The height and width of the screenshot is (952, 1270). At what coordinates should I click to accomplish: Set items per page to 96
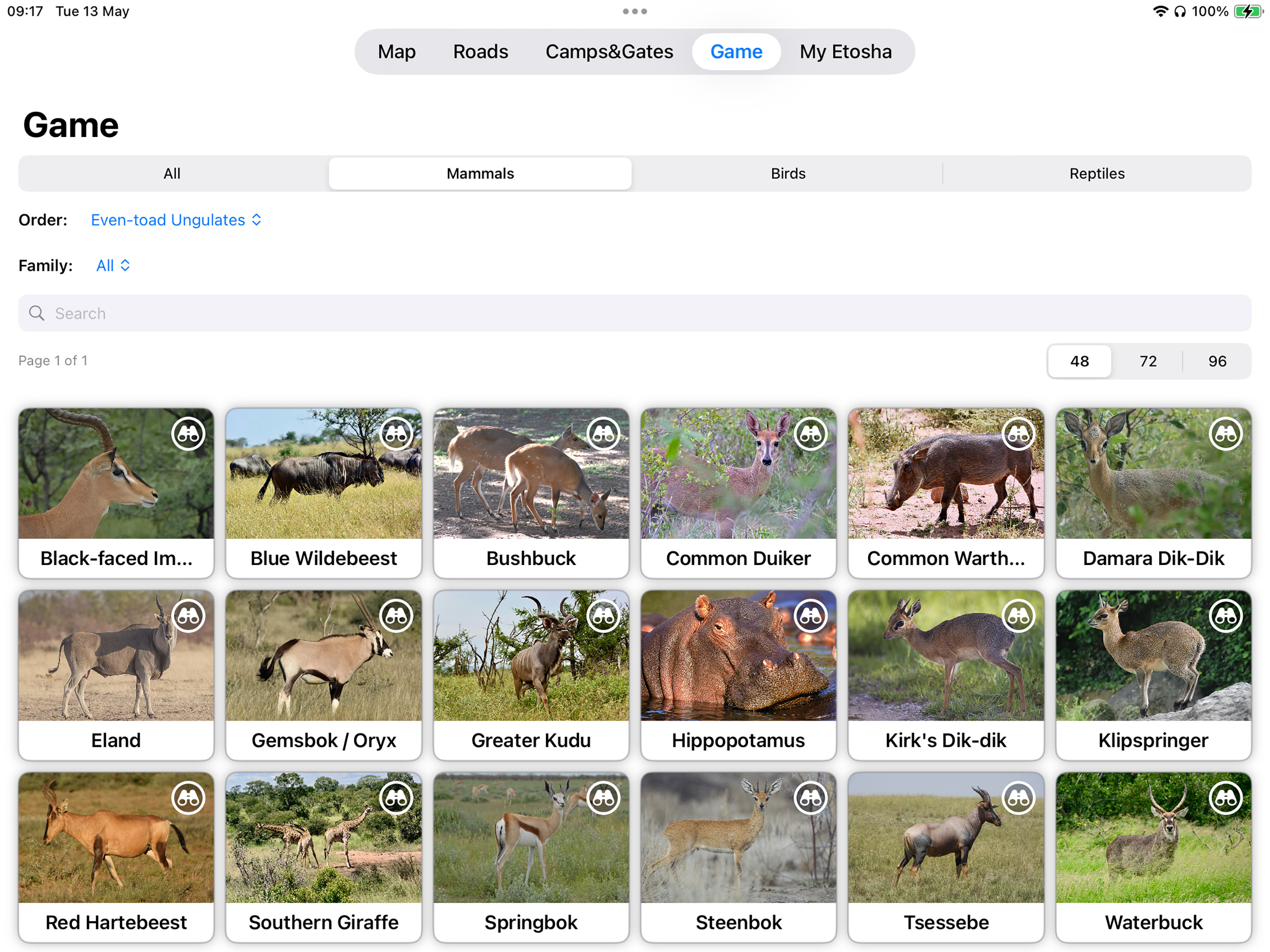click(1217, 361)
